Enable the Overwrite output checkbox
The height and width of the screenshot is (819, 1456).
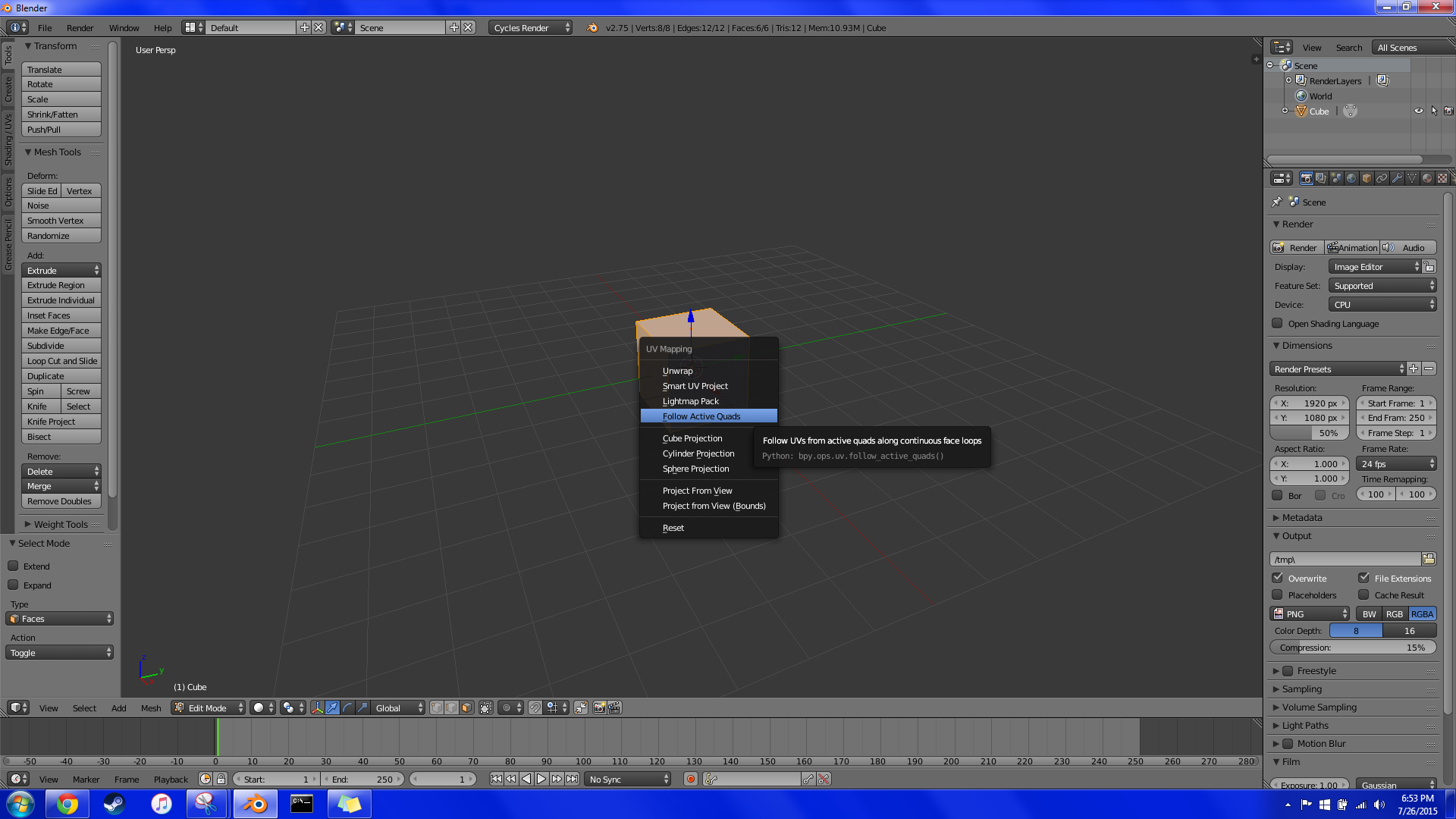(1278, 578)
